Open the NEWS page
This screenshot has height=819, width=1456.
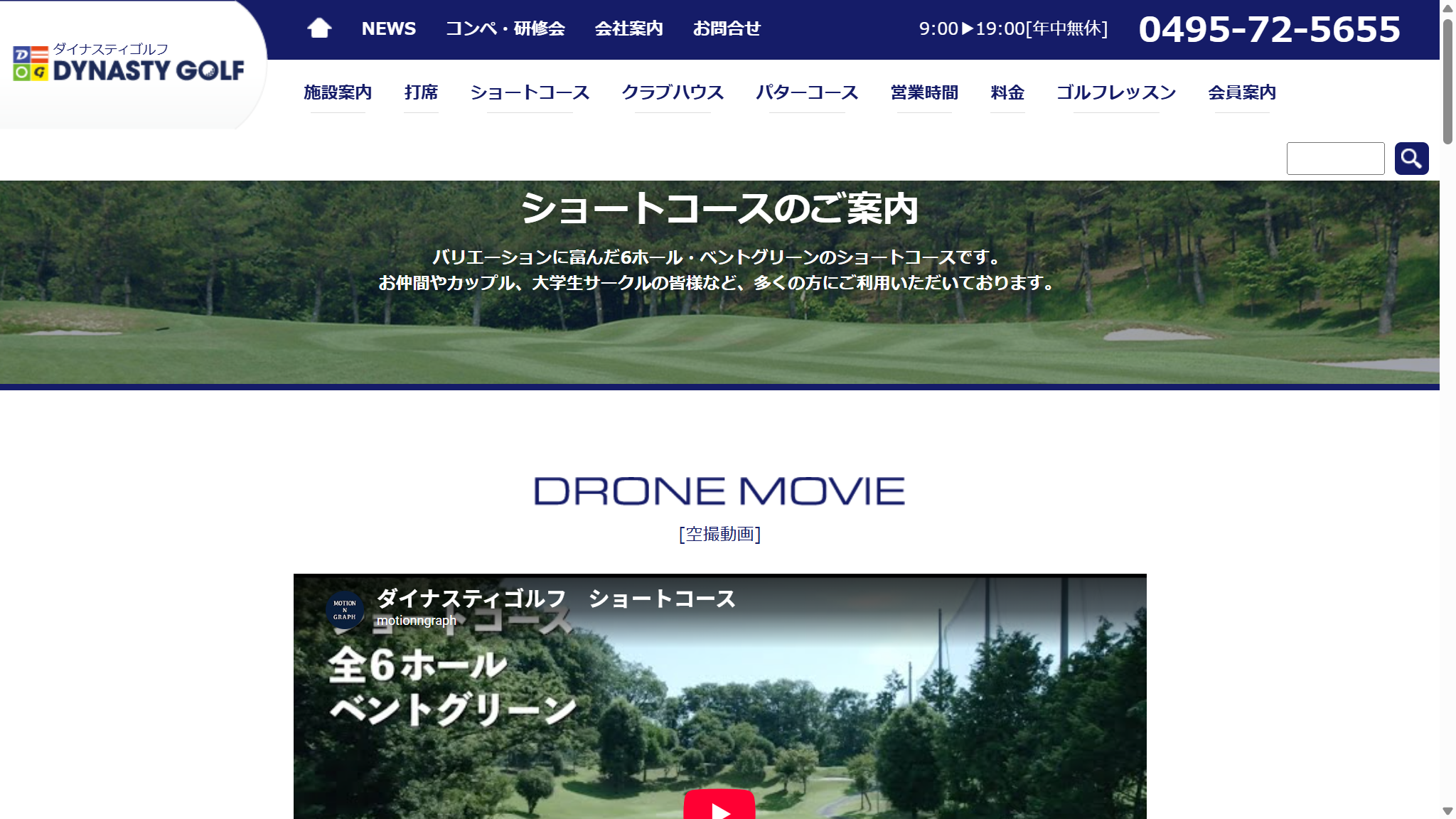(389, 28)
